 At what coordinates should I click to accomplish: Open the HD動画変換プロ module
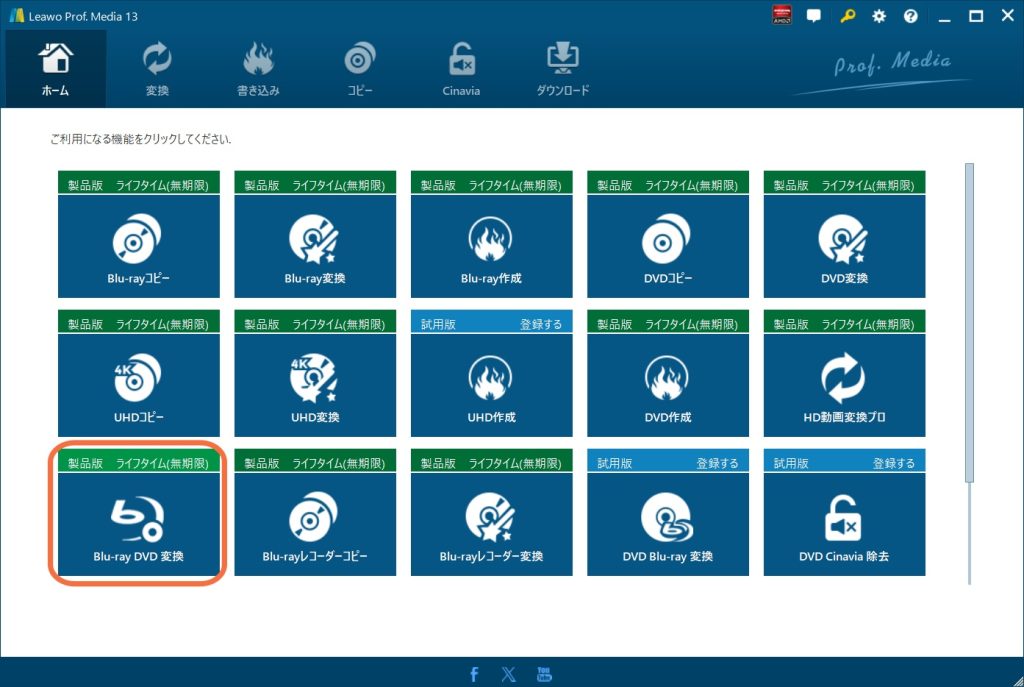844,385
